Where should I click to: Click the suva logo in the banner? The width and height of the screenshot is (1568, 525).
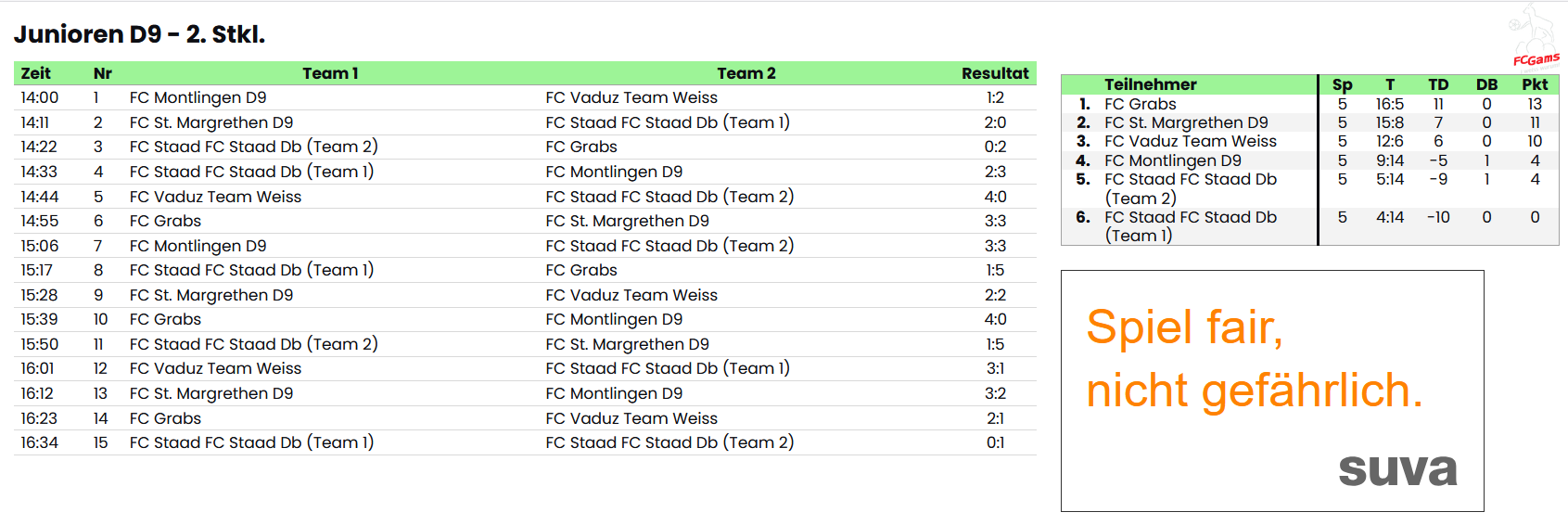click(x=1397, y=469)
